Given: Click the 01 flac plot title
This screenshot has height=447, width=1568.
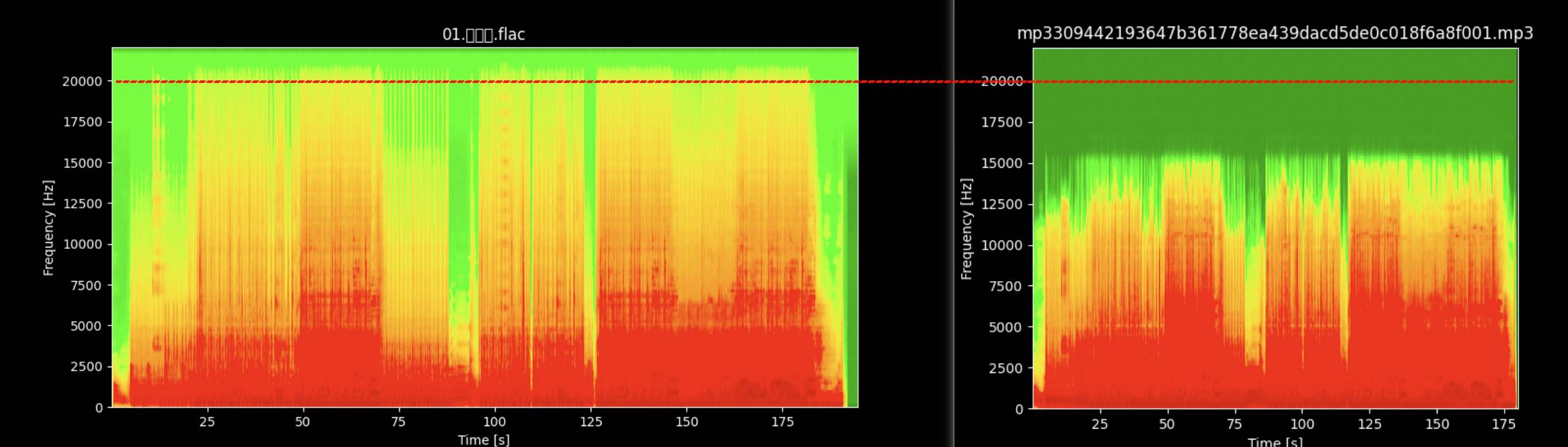Looking at the screenshot, I should [x=484, y=34].
